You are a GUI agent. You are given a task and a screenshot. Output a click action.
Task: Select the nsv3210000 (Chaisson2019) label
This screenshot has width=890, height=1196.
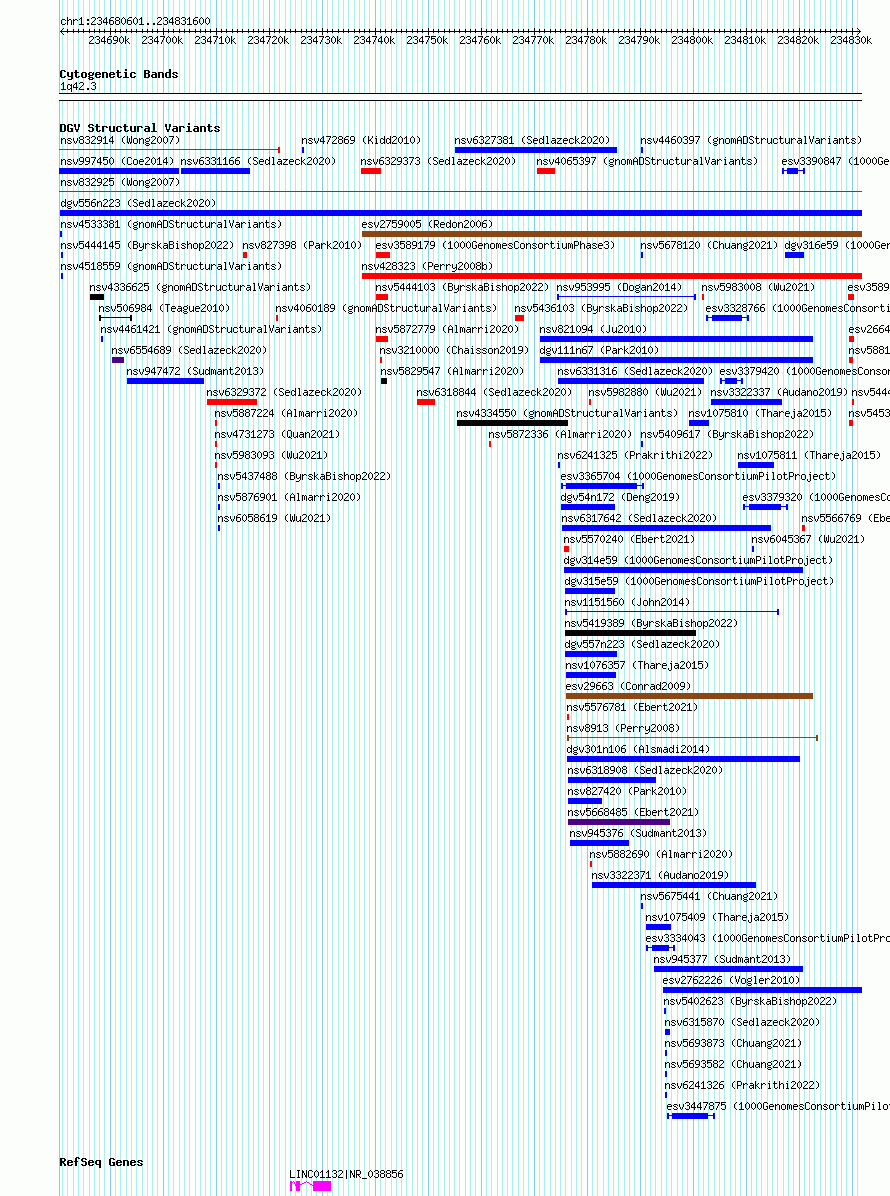pos(454,350)
